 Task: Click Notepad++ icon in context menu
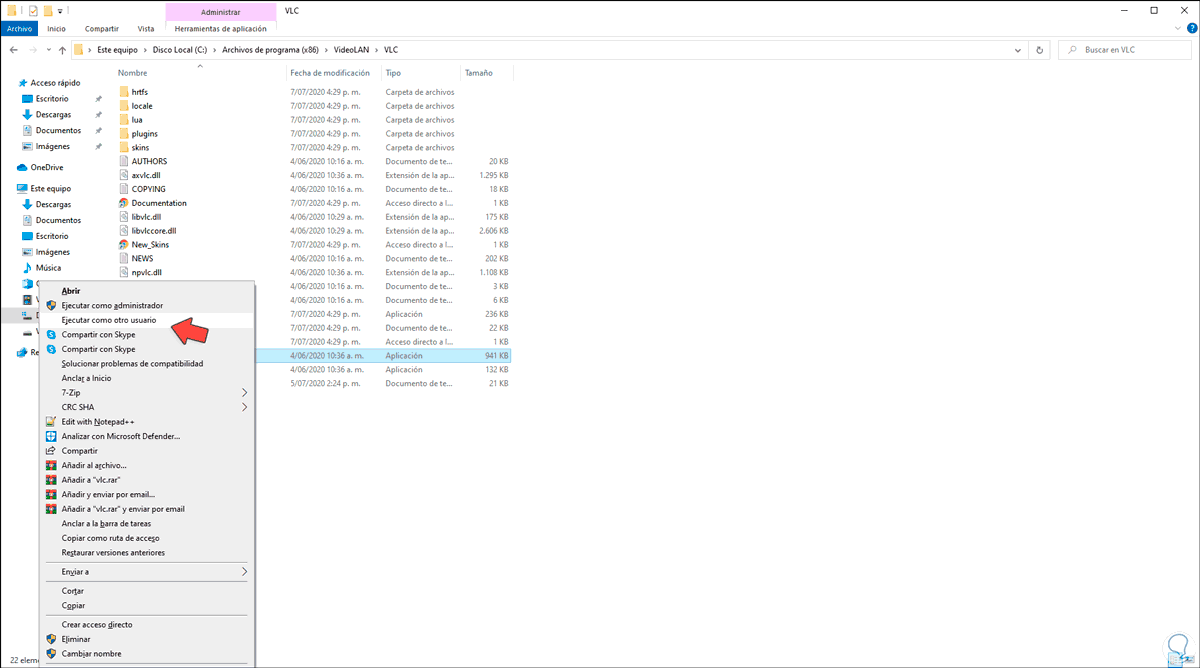[51, 422]
